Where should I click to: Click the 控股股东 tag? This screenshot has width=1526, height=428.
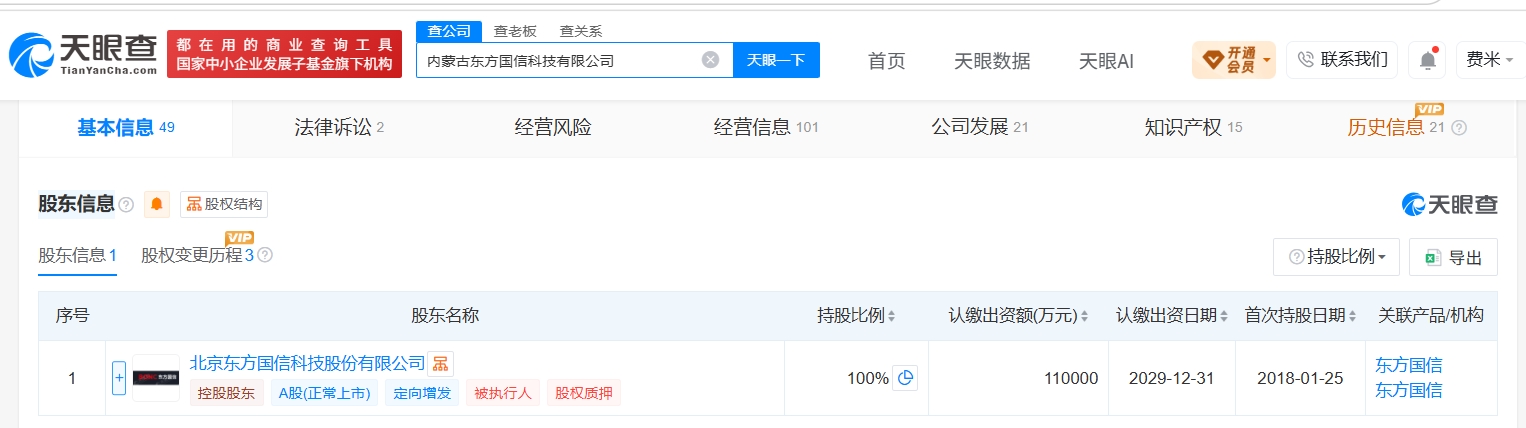pos(227,393)
